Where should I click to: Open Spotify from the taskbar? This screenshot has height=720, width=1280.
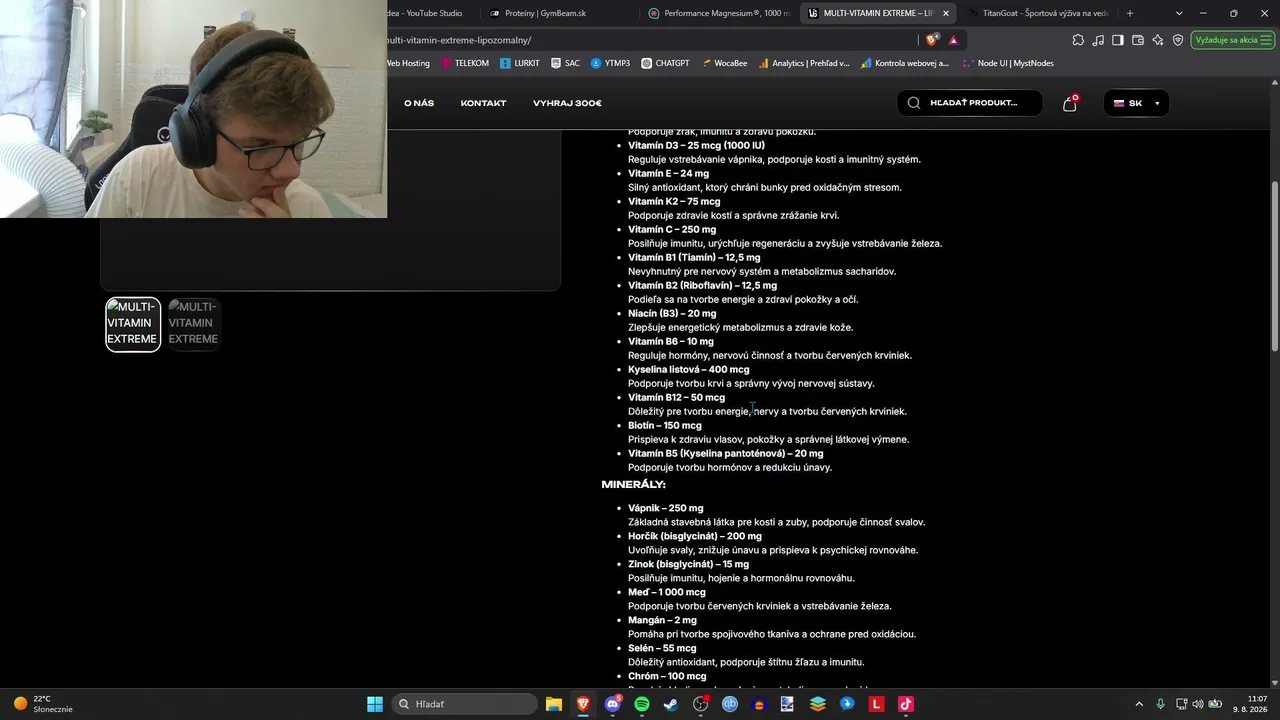tap(642, 704)
